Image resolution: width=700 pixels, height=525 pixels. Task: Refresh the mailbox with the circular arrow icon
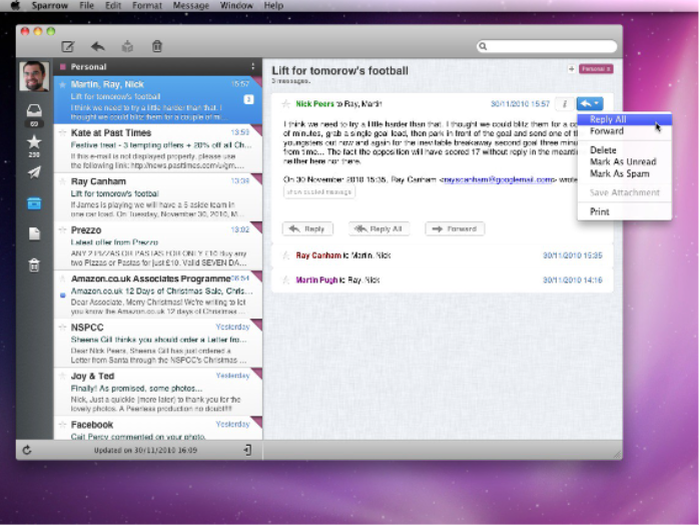point(27,450)
